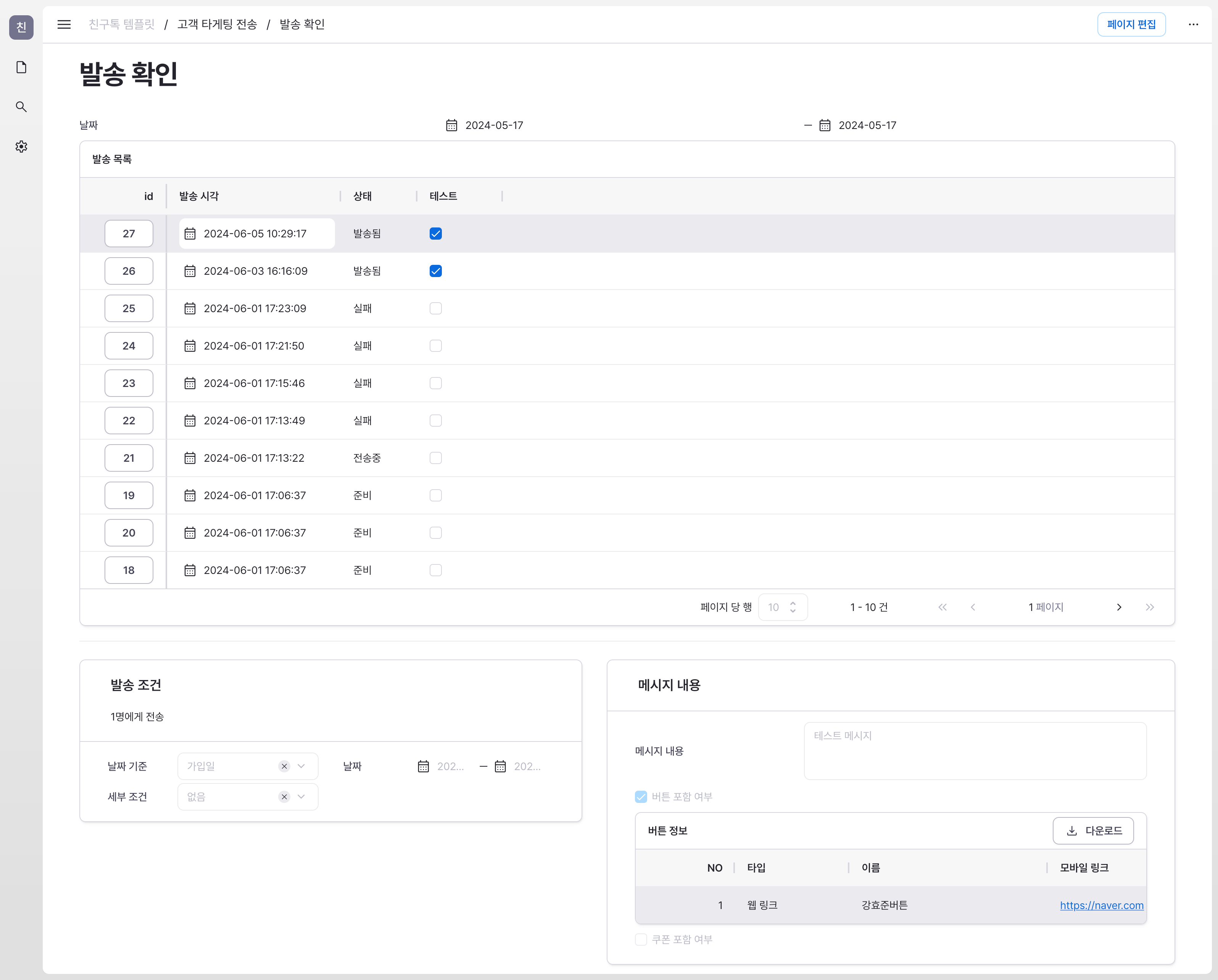
Task: Expand the 날짜 기준 dropdown chevron
Action: (x=301, y=767)
